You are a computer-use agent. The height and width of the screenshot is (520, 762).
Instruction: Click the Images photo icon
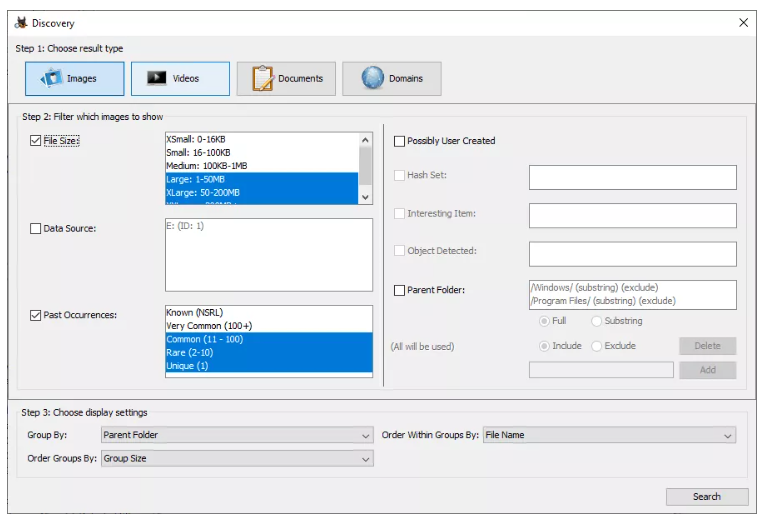(x=51, y=78)
